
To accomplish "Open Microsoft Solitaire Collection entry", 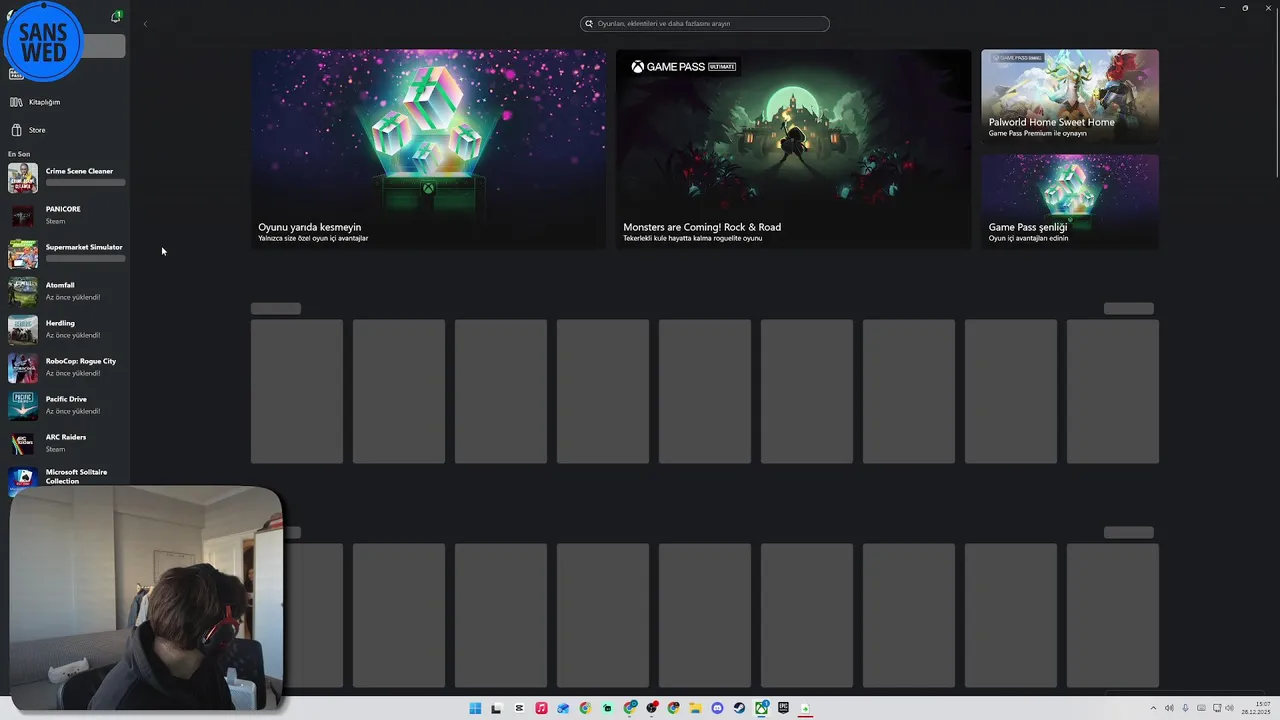I will tap(66, 477).
